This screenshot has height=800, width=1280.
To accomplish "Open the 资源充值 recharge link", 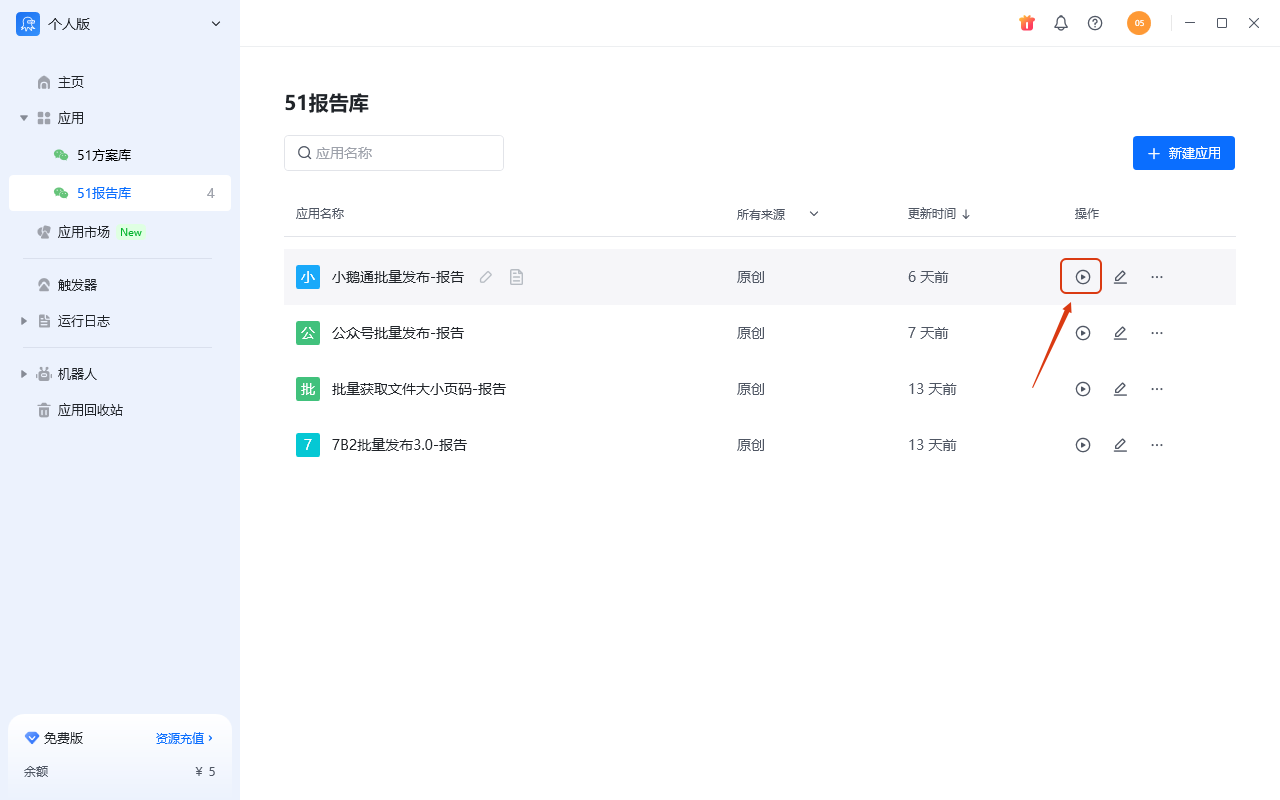I will coord(180,738).
